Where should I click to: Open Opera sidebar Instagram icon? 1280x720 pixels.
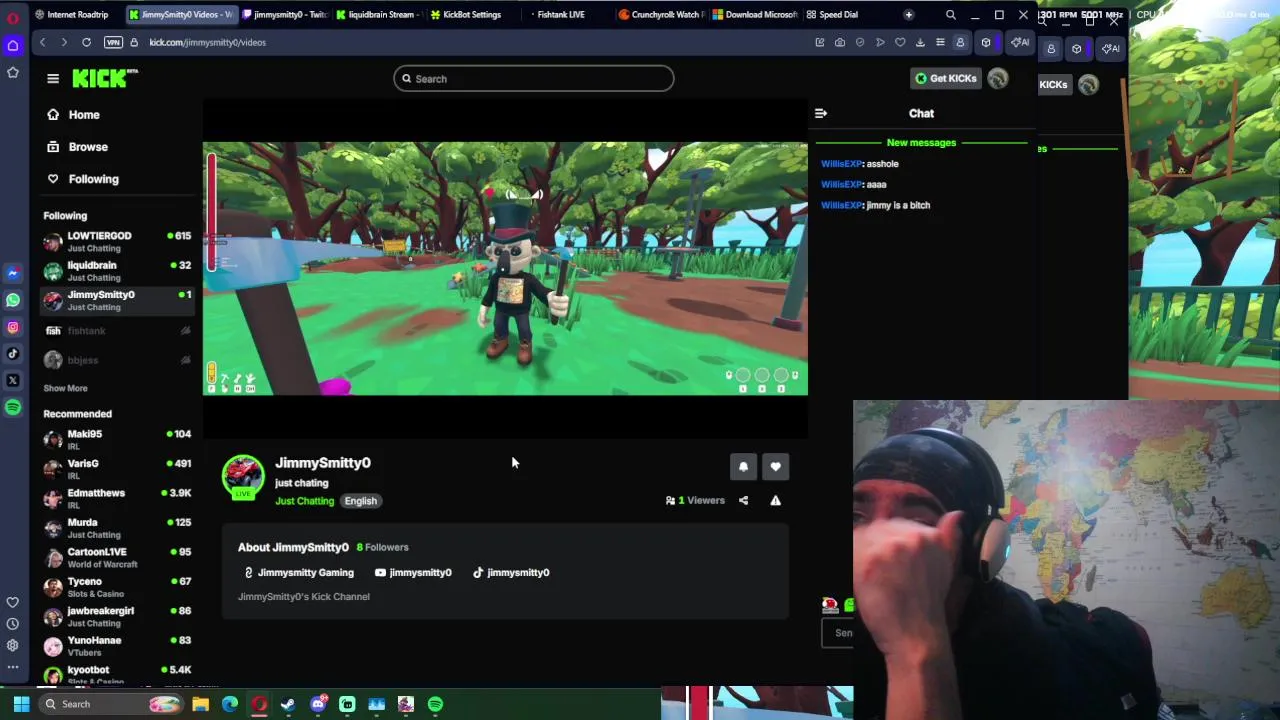13,327
